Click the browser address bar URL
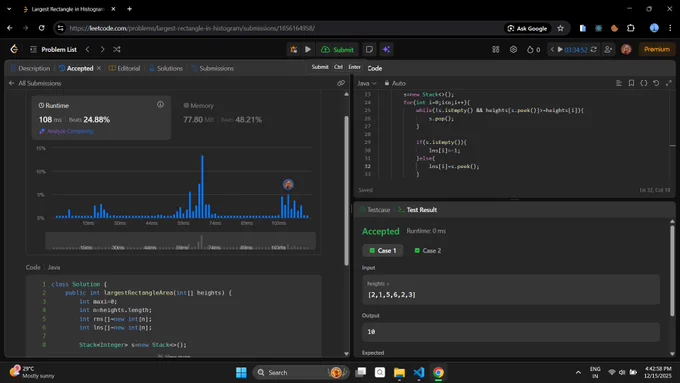680x383 pixels. click(192, 28)
